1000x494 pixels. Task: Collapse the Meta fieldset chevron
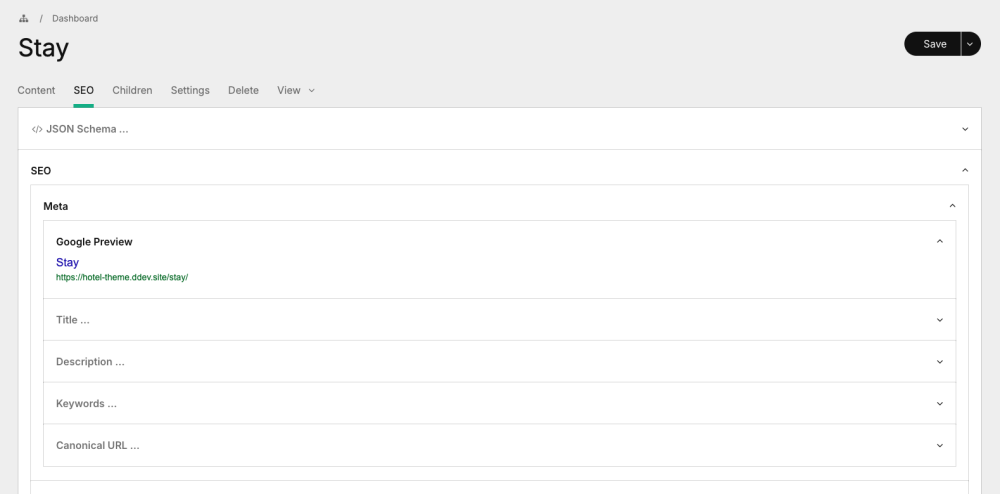[952, 206]
